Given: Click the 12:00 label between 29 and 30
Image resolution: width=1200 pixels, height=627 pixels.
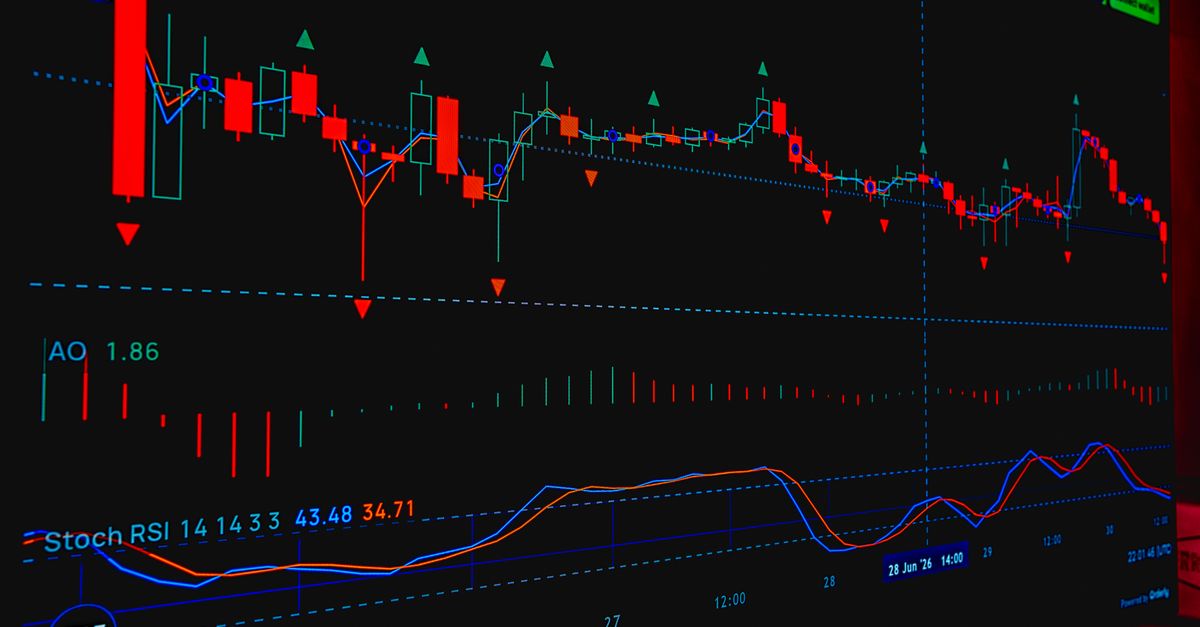Looking at the screenshot, I should (1052, 540).
